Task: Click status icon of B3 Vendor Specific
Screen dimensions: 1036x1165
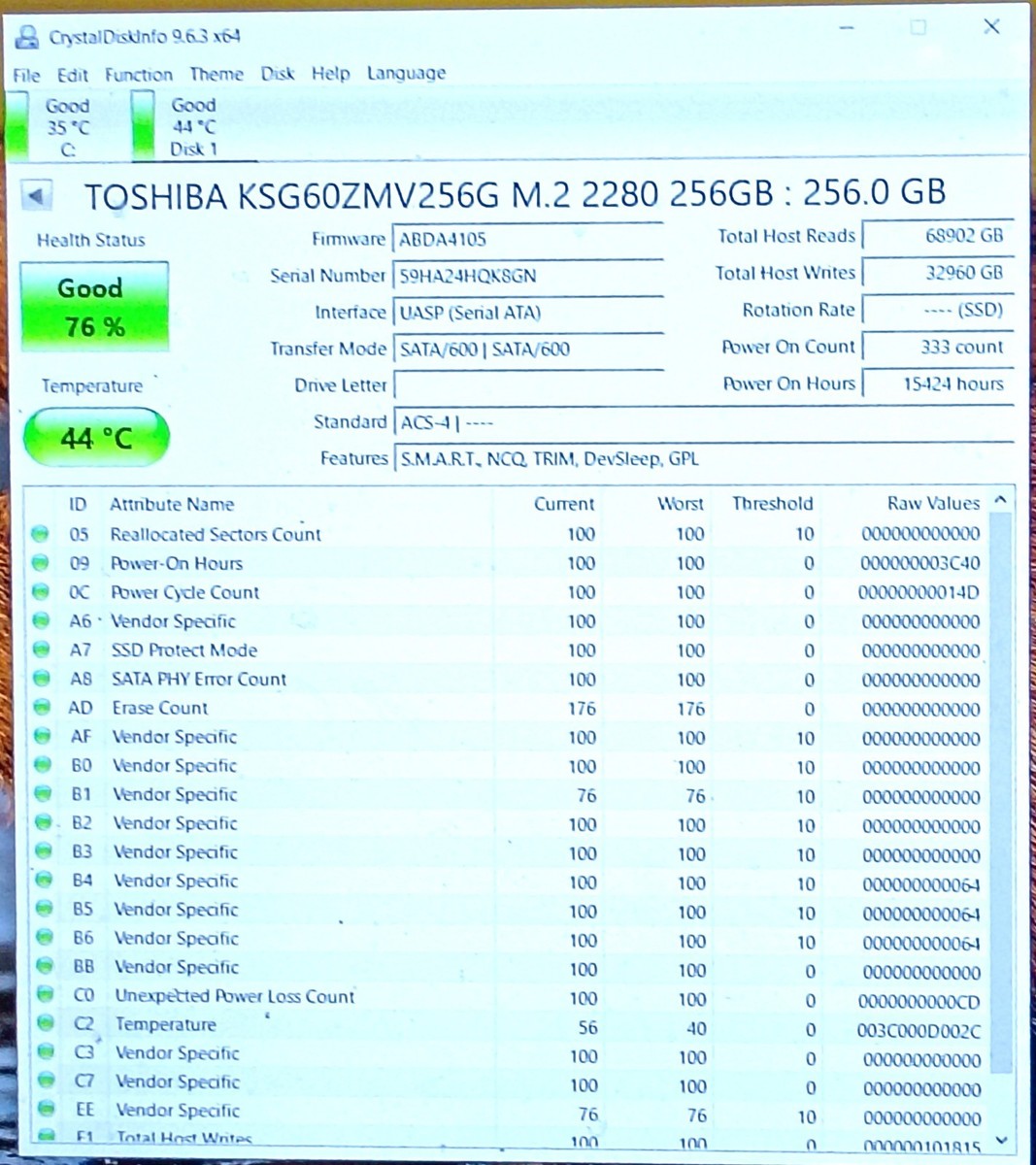Action: tap(43, 851)
